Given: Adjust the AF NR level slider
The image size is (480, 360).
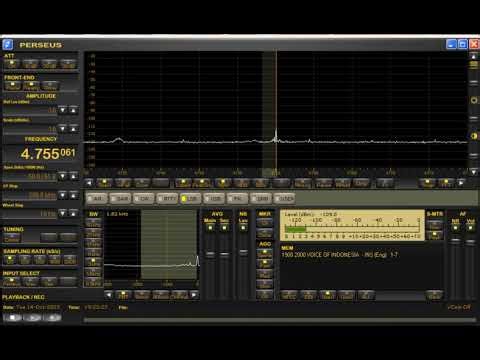Looking at the screenshot, I should coord(455,240).
